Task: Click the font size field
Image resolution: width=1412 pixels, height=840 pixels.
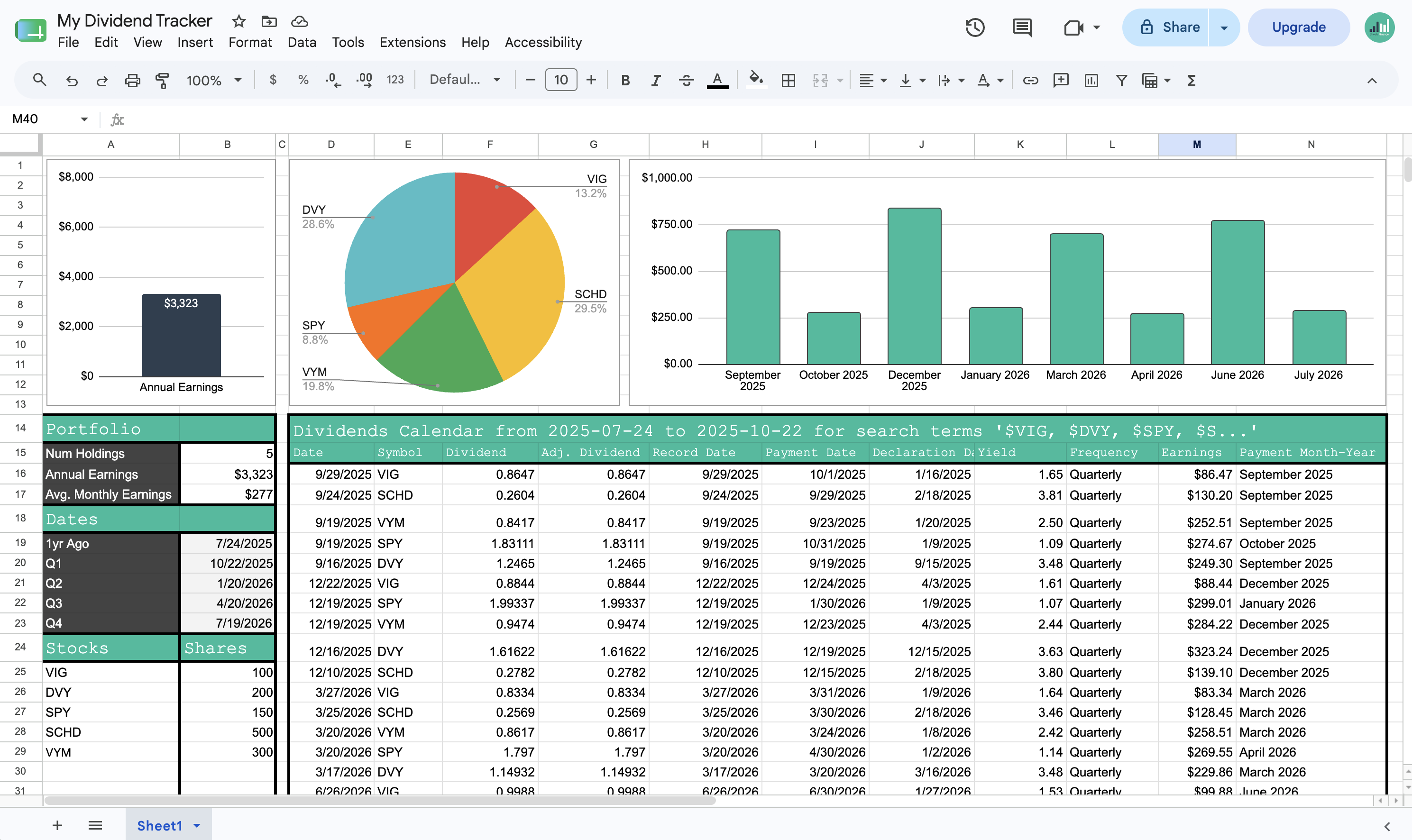Action: (560, 80)
